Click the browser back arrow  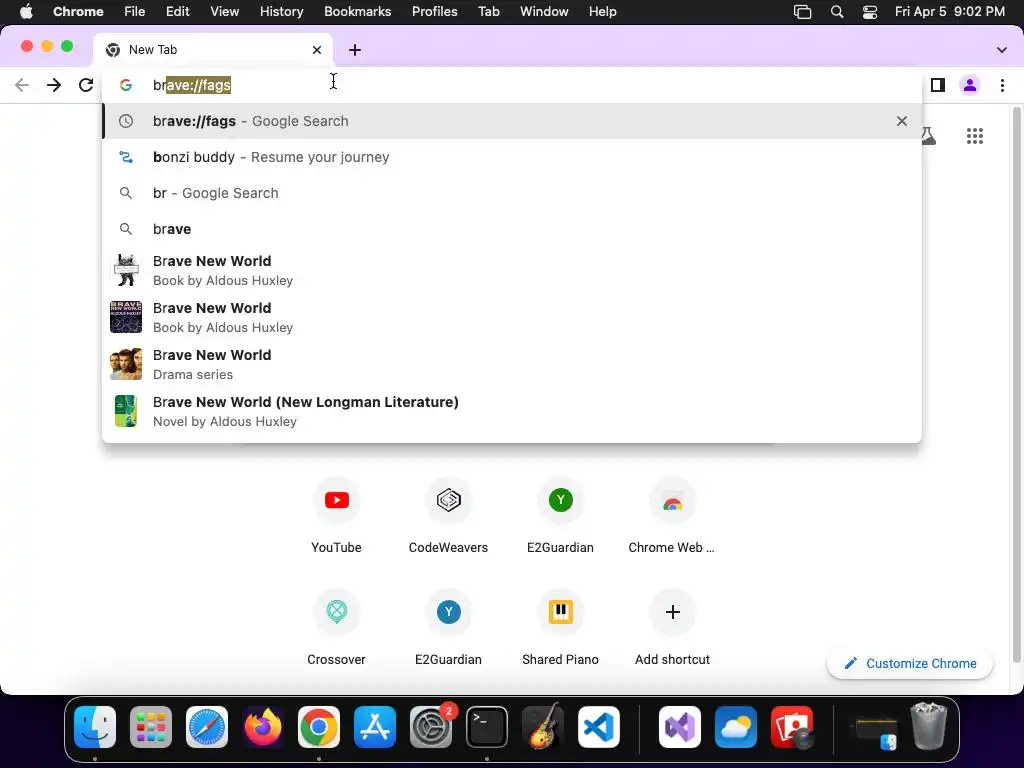point(22,85)
